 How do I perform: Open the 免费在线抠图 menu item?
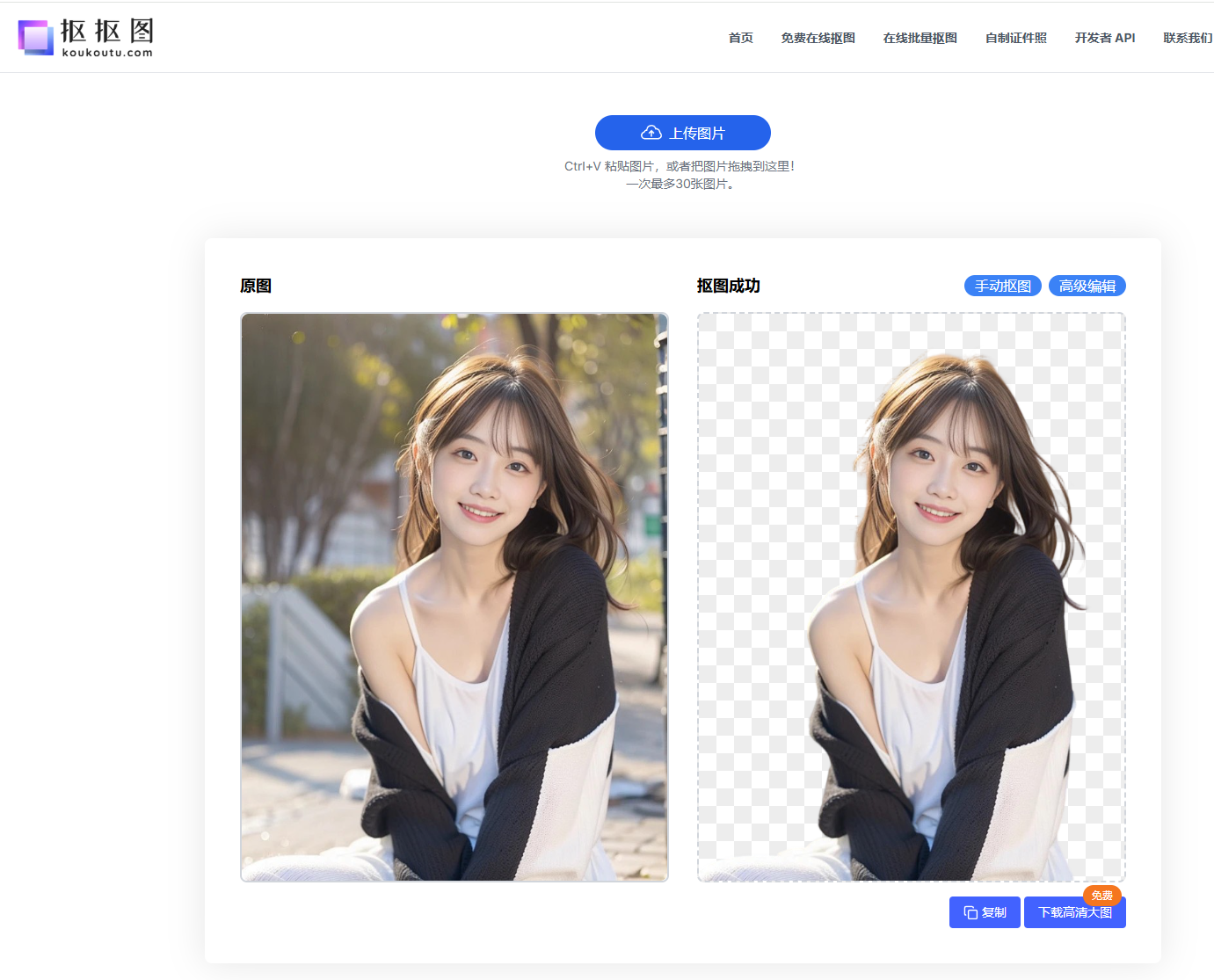(818, 38)
